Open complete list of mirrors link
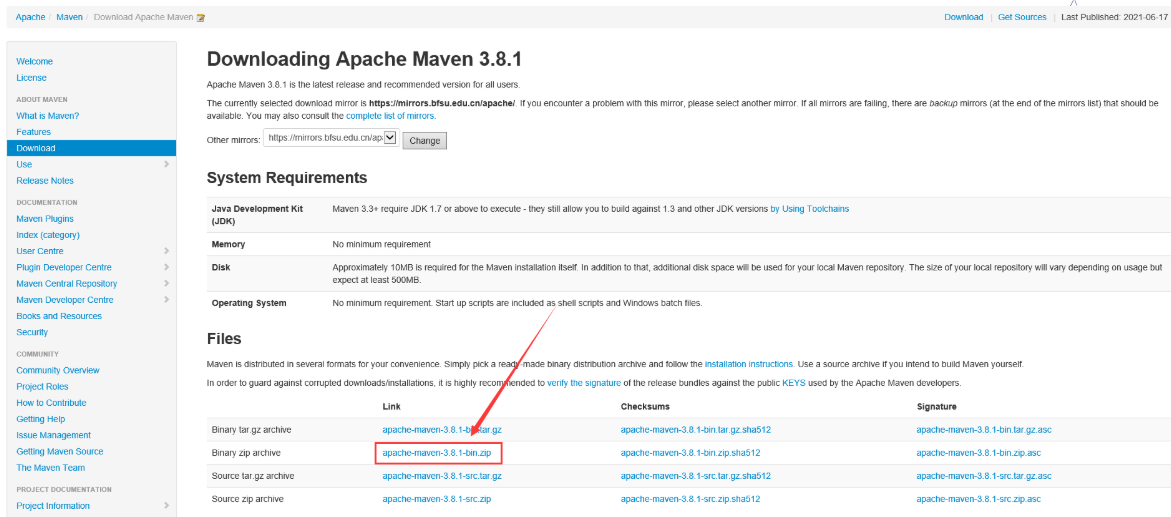Image resolution: width=1171 pixels, height=517 pixels. tap(391, 117)
